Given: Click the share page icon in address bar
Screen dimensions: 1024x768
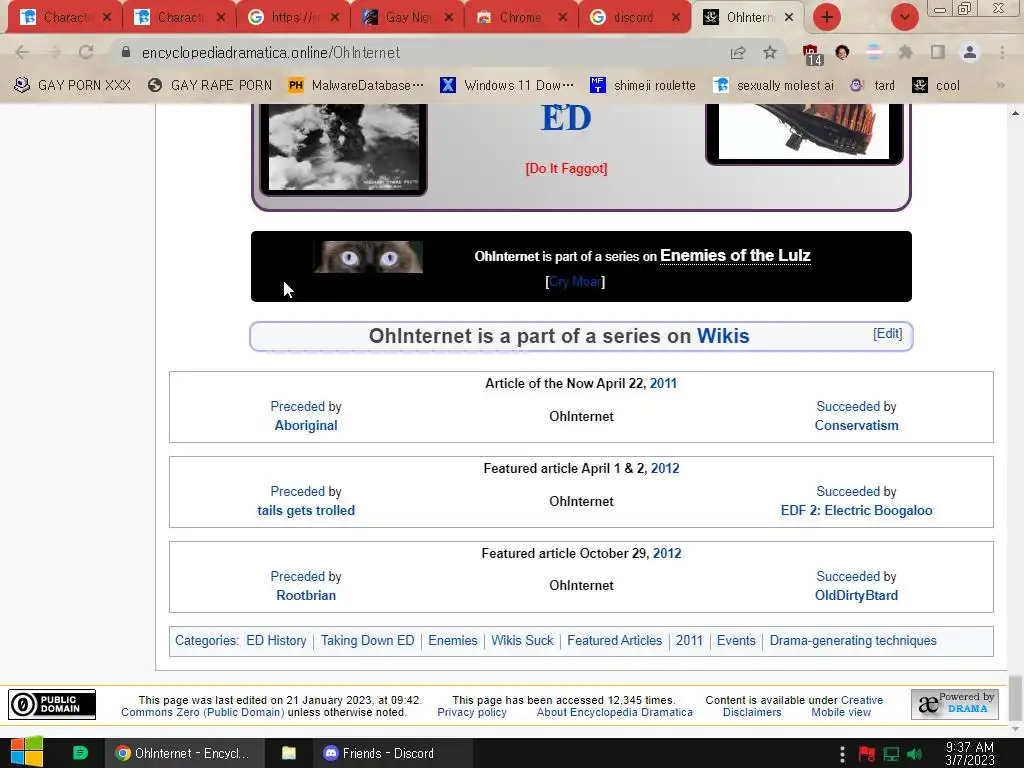Looking at the screenshot, I should click(738, 52).
